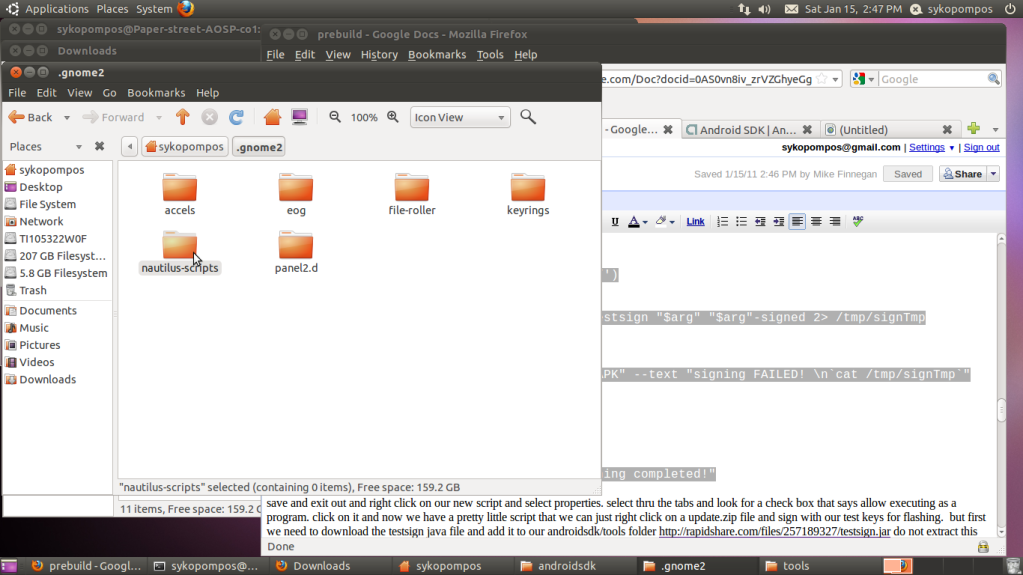1023x575 pixels.
Task: Insert a bulleted list in Google Docs
Action: (x=741, y=222)
